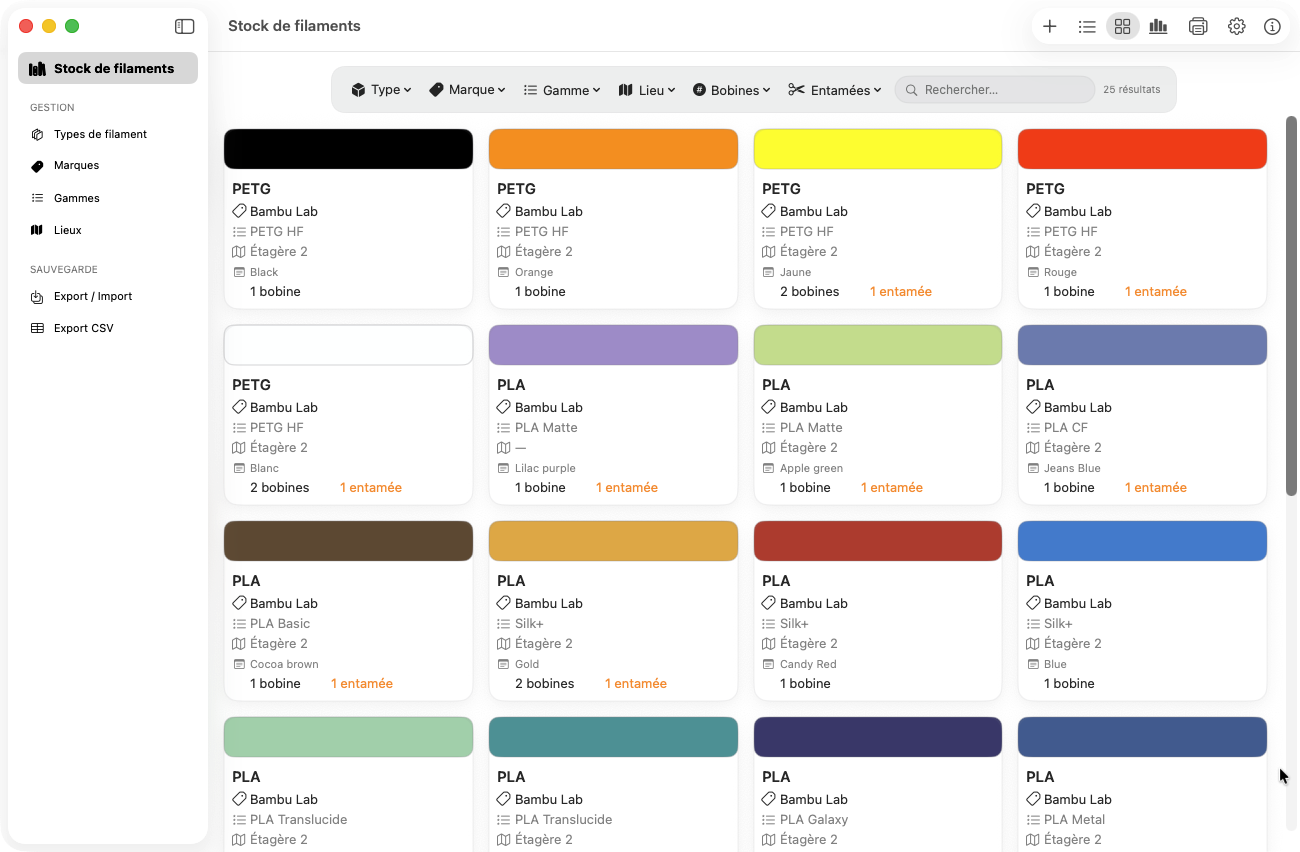The width and height of the screenshot is (1300, 852).
Task: Switch to grid view
Action: click(x=1123, y=27)
